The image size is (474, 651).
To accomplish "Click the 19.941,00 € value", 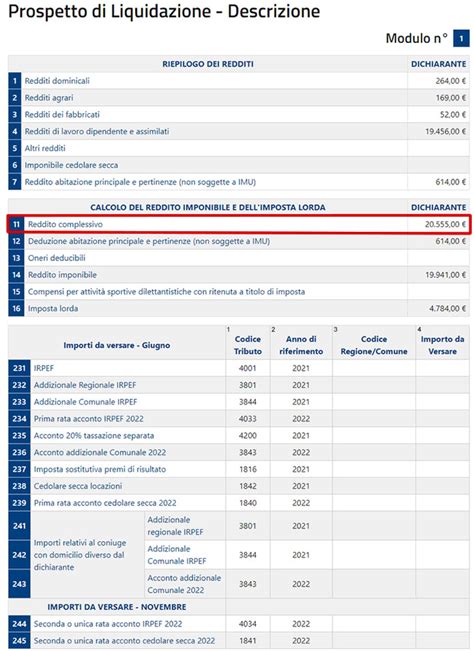I will point(445,275).
